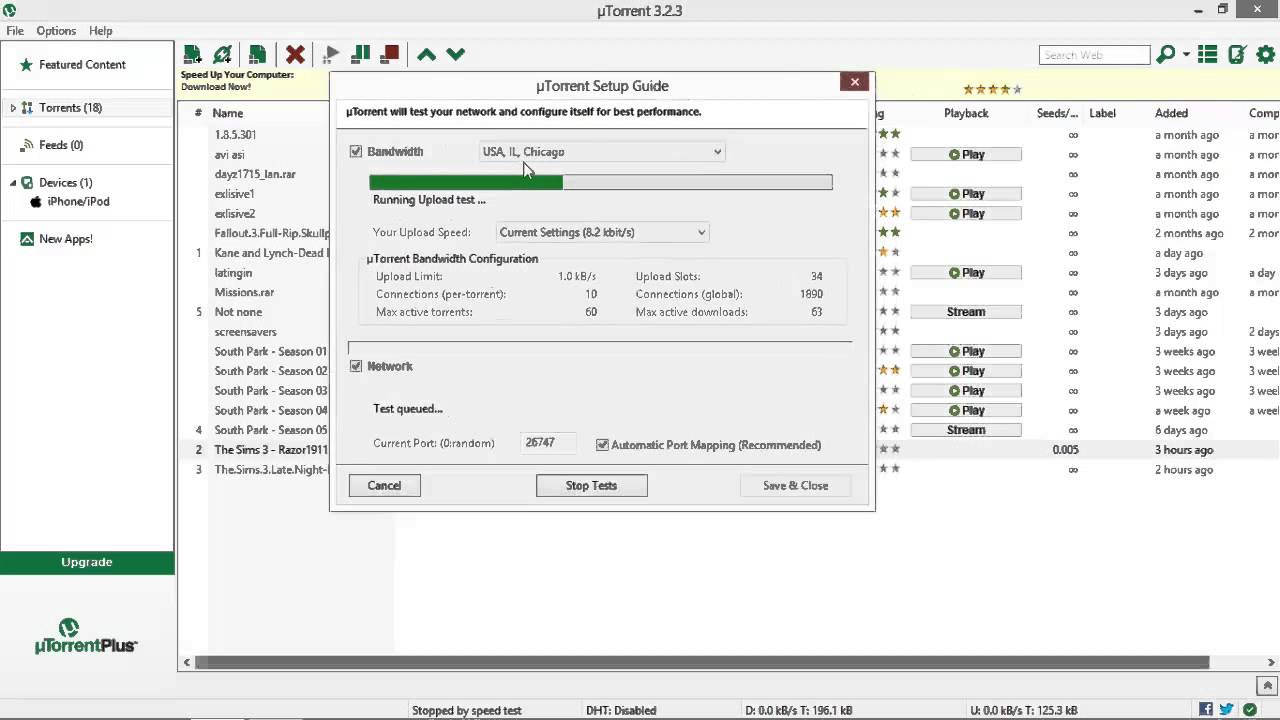Screen dimensions: 1280x720
Task: Click the Twitter bird icon in status bar
Action: pos(1227,709)
